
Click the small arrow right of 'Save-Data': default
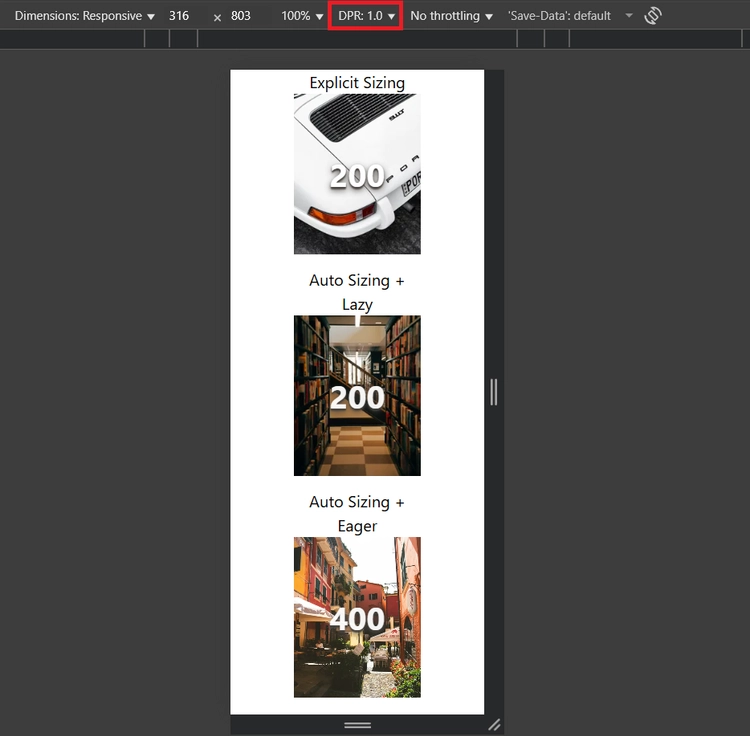pyautogui.click(x=629, y=16)
